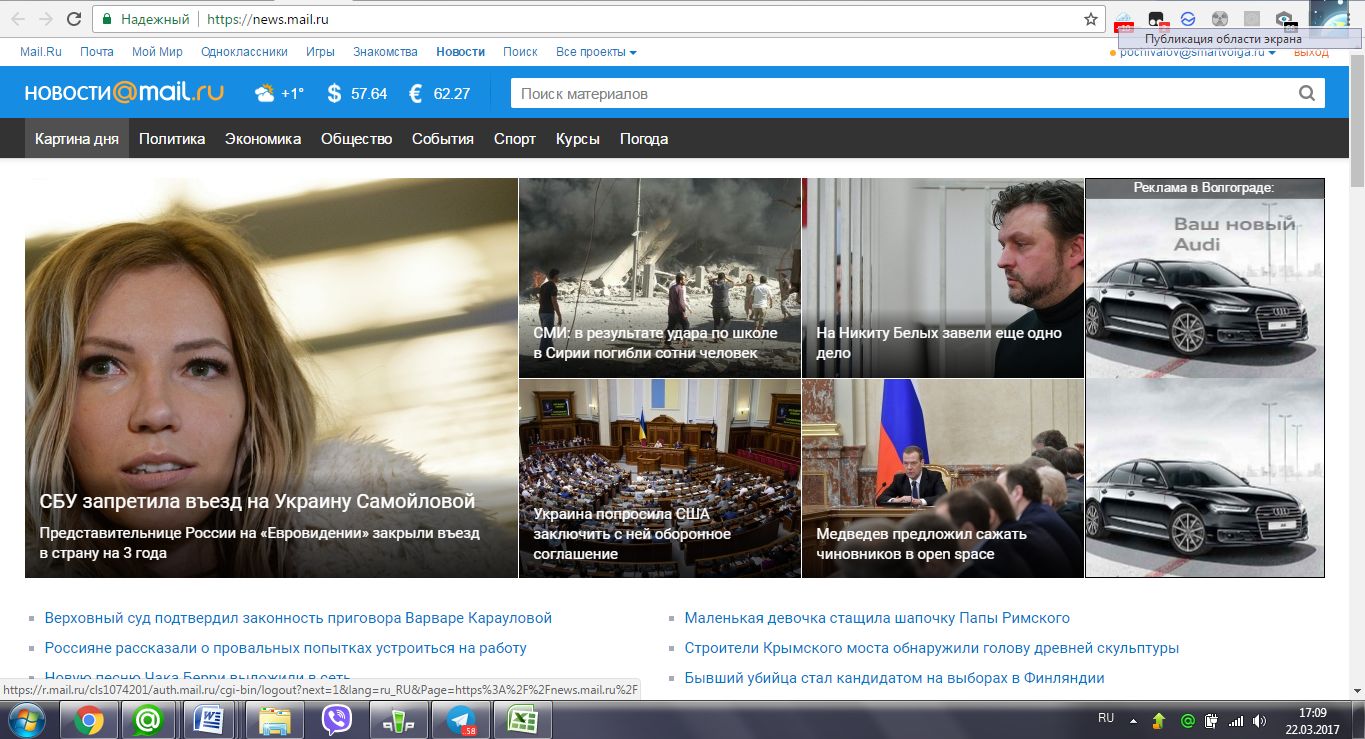Open the 'Погода' section
The width and height of the screenshot is (1365, 739).
coord(644,139)
